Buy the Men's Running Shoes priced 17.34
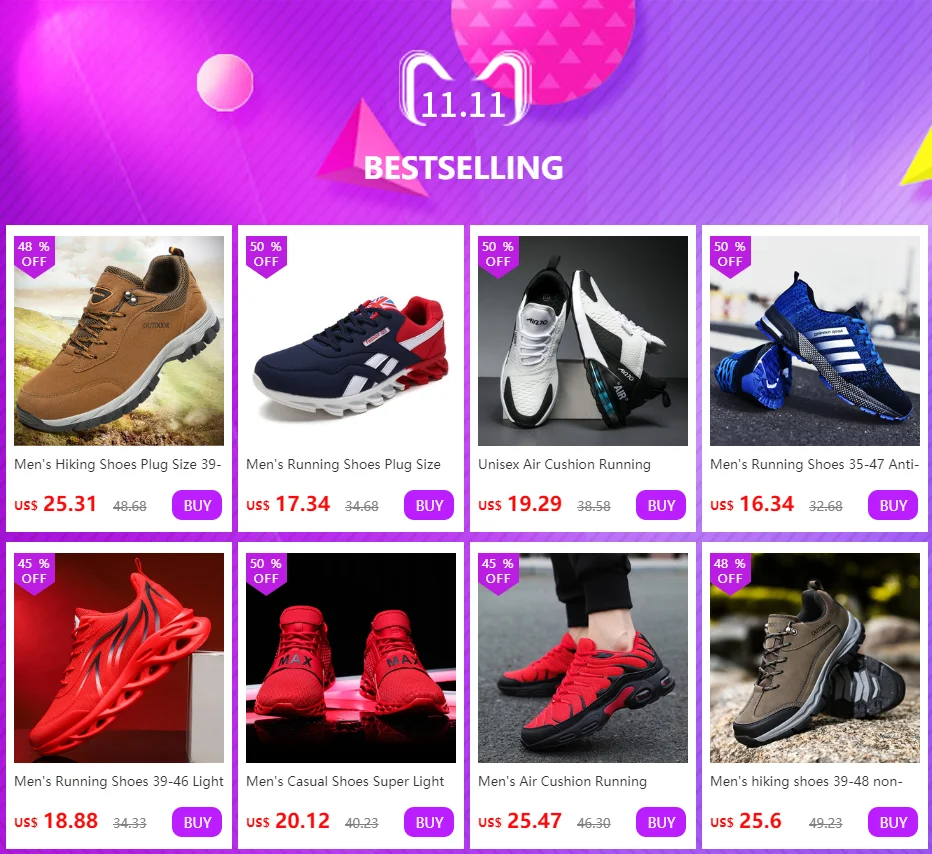The image size is (932, 854). (x=429, y=505)
